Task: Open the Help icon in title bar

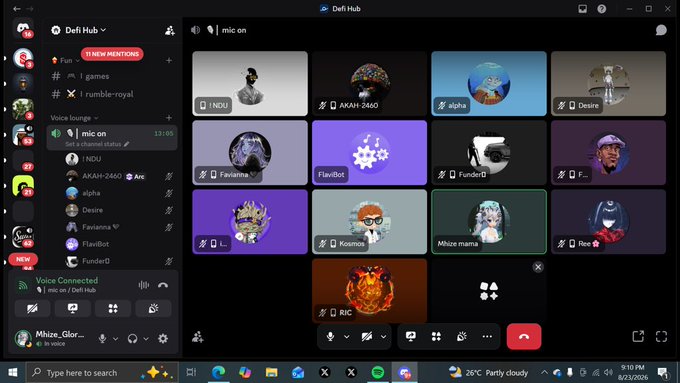Action: [602, 9]
